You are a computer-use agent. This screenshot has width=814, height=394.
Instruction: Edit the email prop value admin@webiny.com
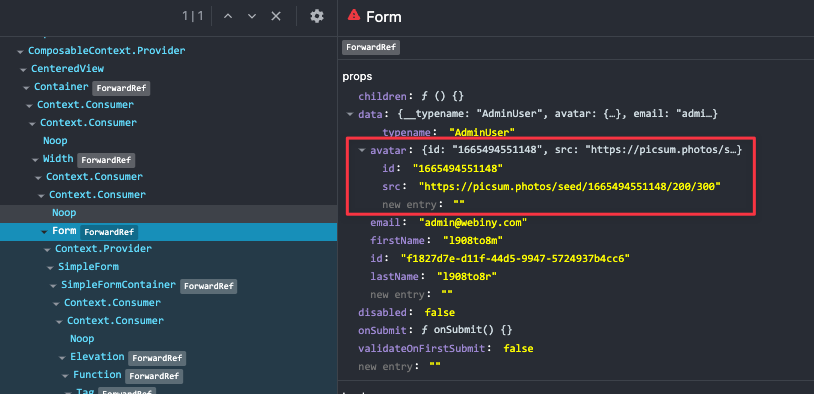(473, 223)
